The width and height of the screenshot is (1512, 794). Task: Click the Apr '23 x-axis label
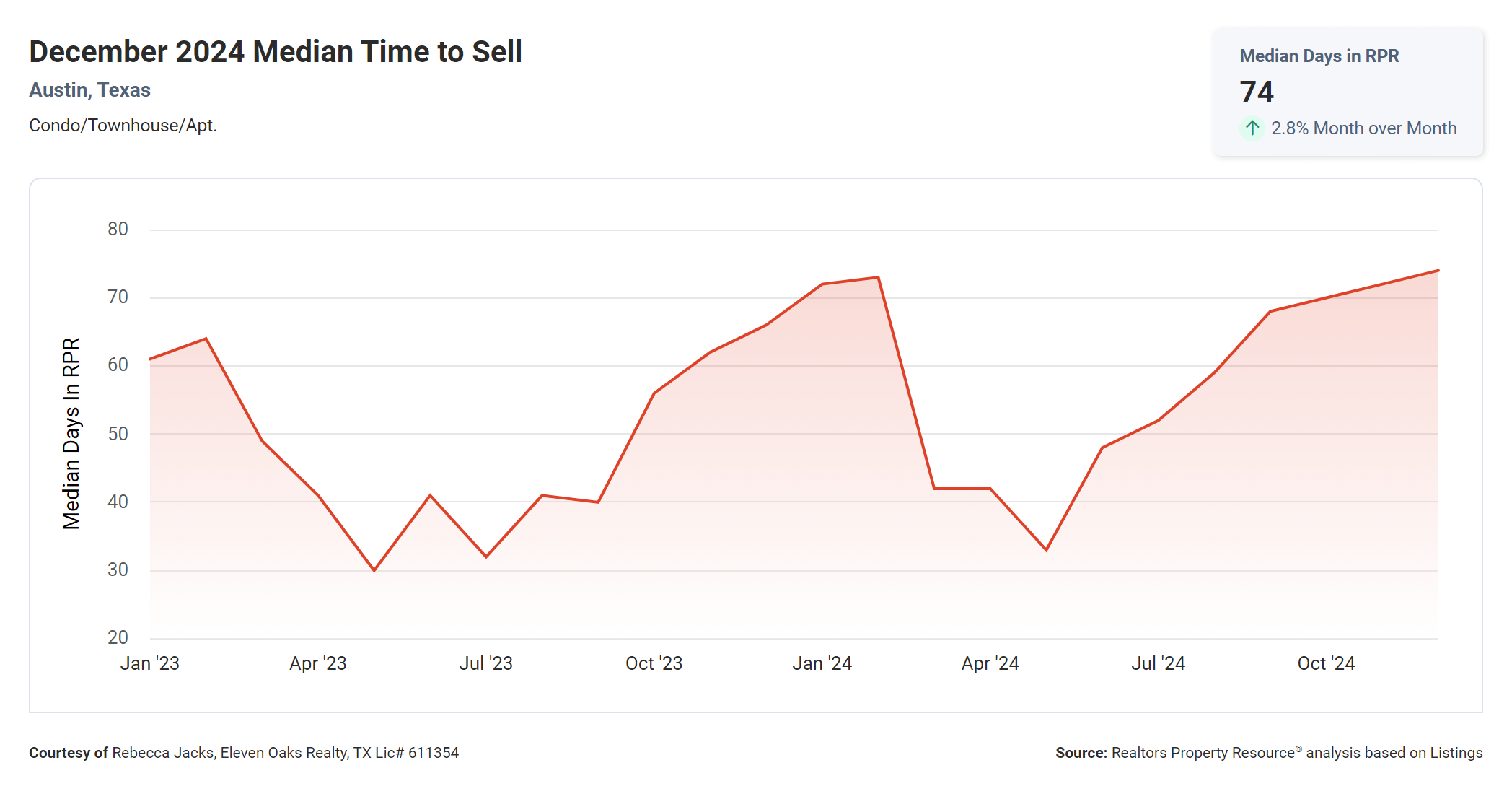318,663
